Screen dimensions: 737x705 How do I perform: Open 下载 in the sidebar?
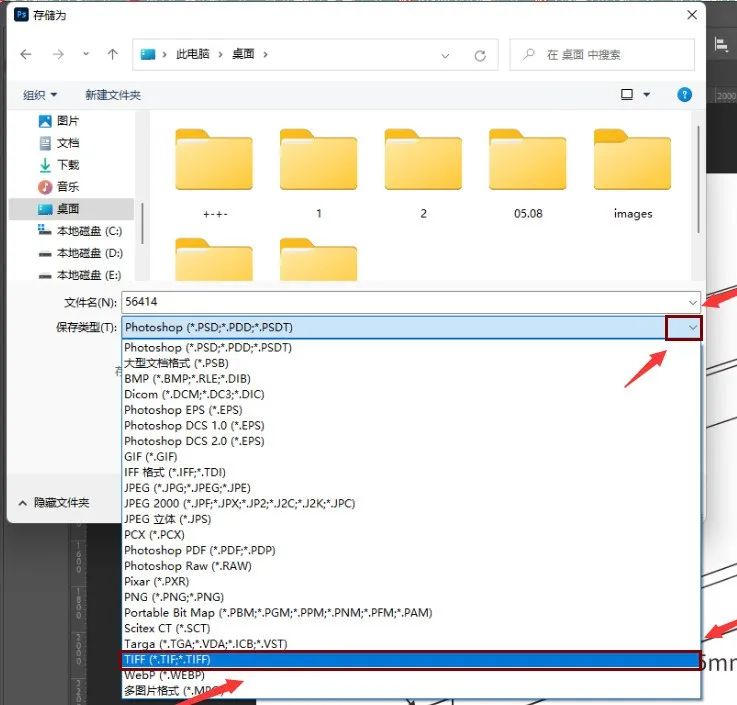[x=59, y=164]
